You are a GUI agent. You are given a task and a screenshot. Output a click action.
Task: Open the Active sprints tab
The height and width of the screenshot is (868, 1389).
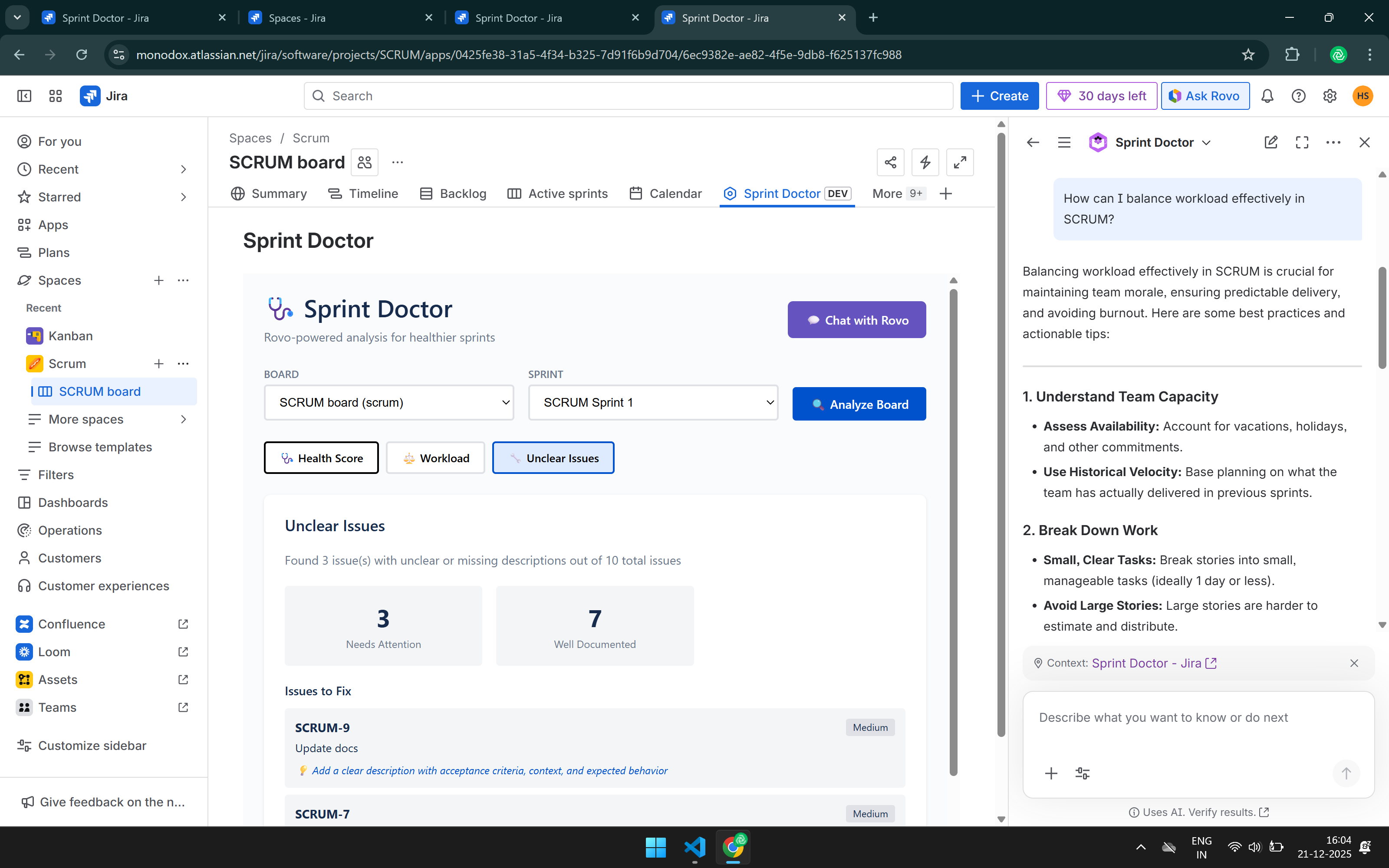(557, 194)
